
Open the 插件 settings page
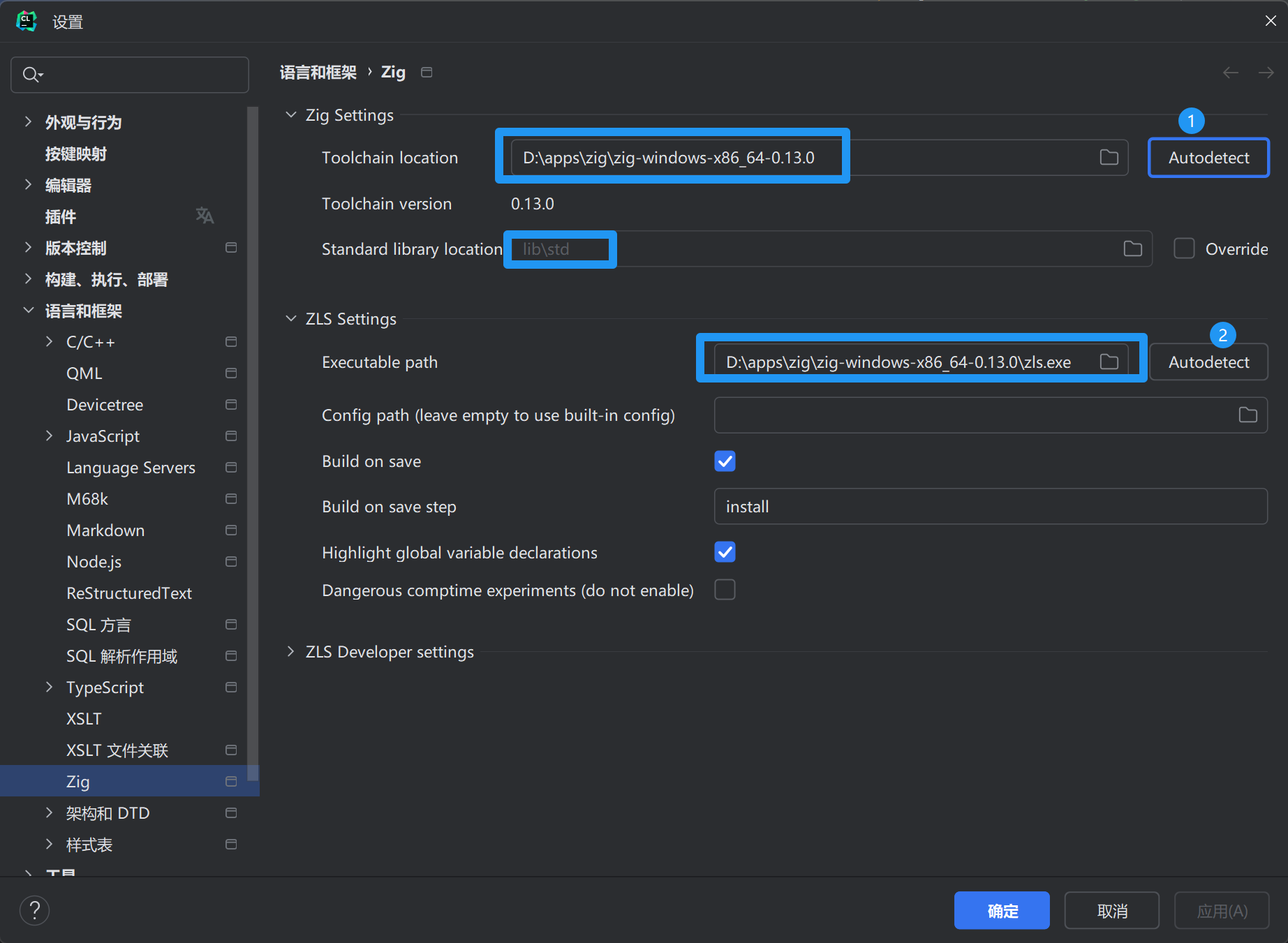click(61, 216)
